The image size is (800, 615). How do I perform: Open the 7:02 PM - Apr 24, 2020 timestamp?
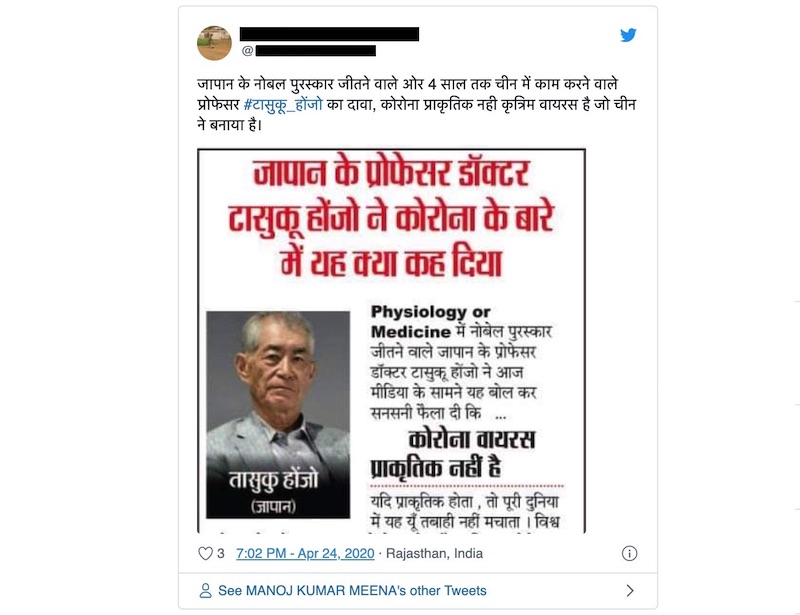click(305, 553)
